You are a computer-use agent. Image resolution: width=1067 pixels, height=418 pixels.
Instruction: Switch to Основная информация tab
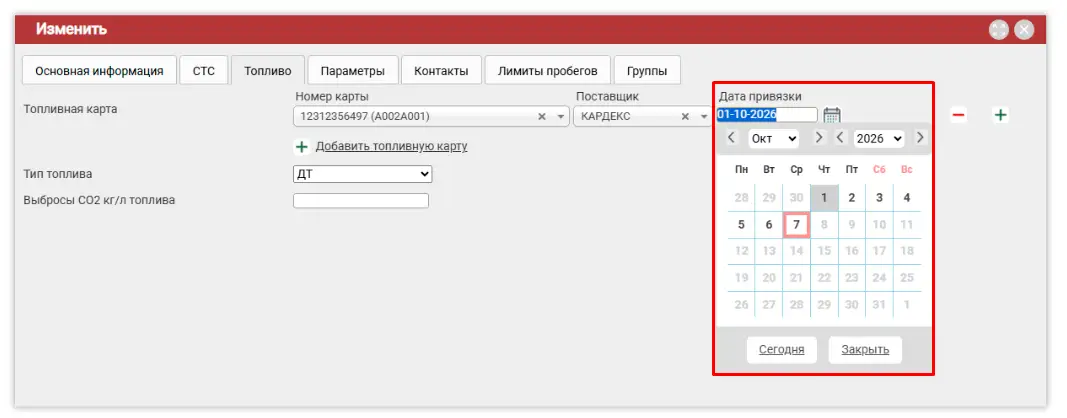tap(99, 71)
